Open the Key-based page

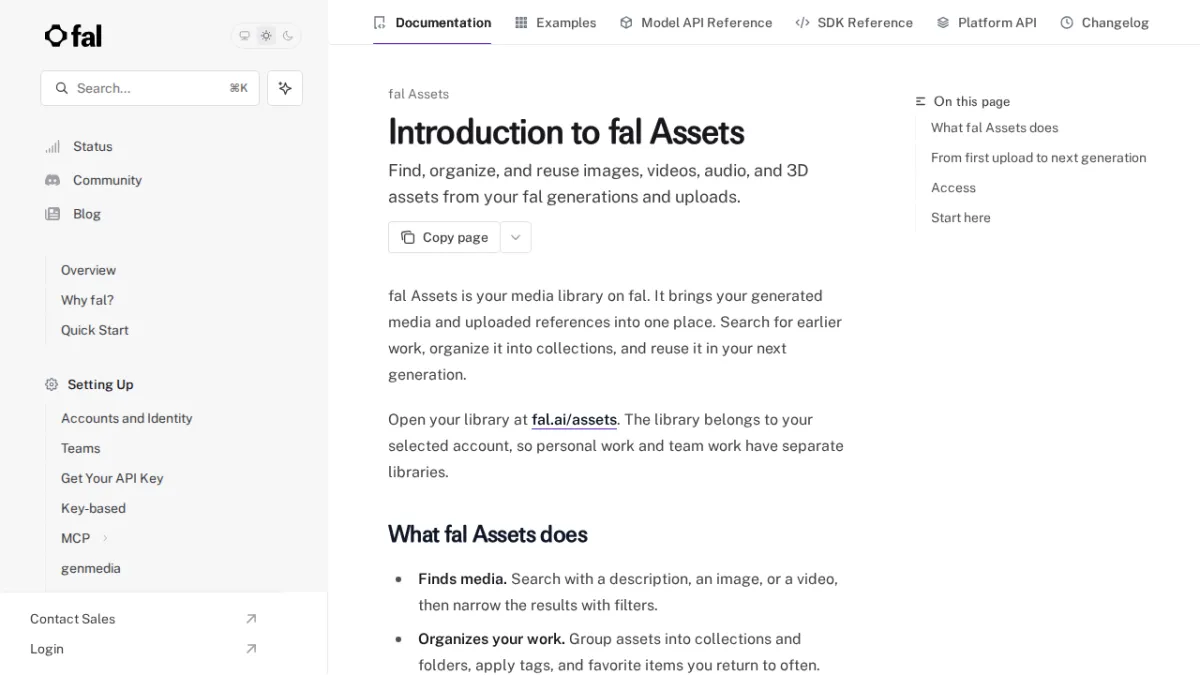93,508
